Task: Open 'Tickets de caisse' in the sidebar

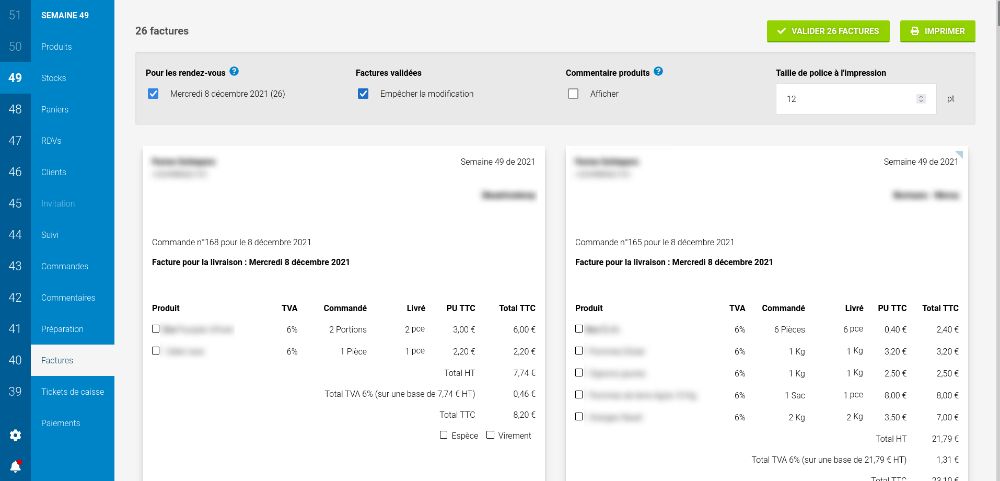Action: [x=72, y=391]
